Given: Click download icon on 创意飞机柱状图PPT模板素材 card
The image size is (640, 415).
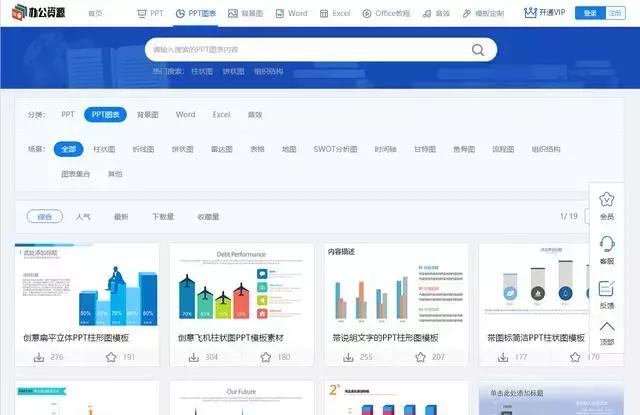Looking at the screenshot, I should (193, 357).
